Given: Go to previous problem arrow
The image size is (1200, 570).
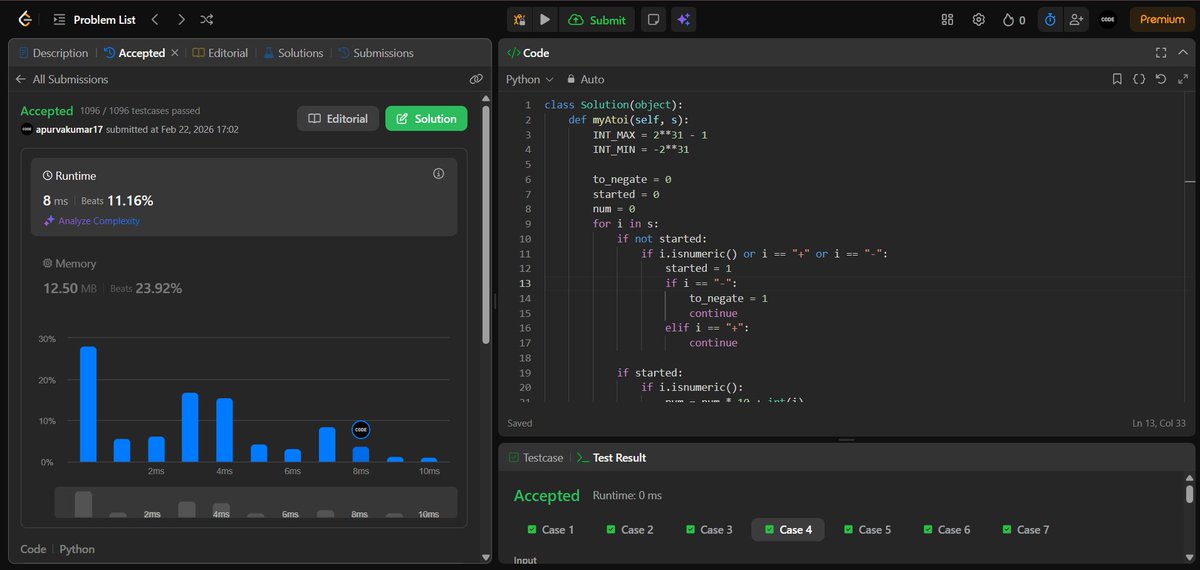Looking at the screenshot, I should (x=154, y=19).
